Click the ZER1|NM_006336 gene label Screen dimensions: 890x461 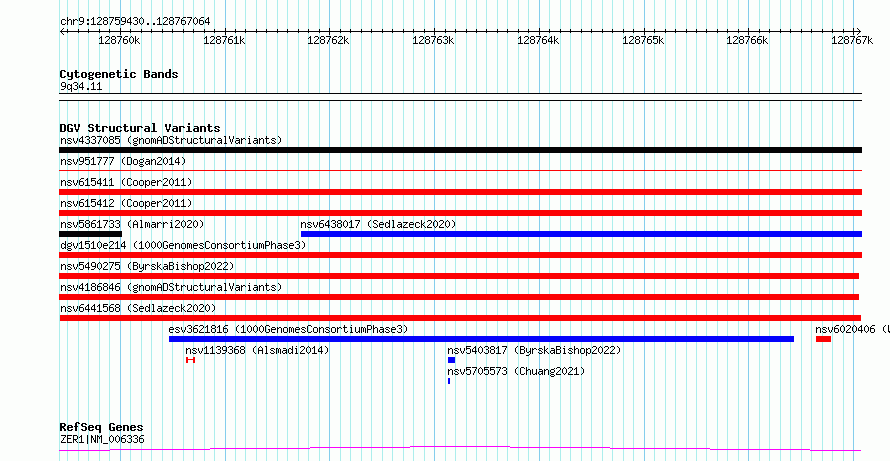pyautogui.click(x=102, y=439)
